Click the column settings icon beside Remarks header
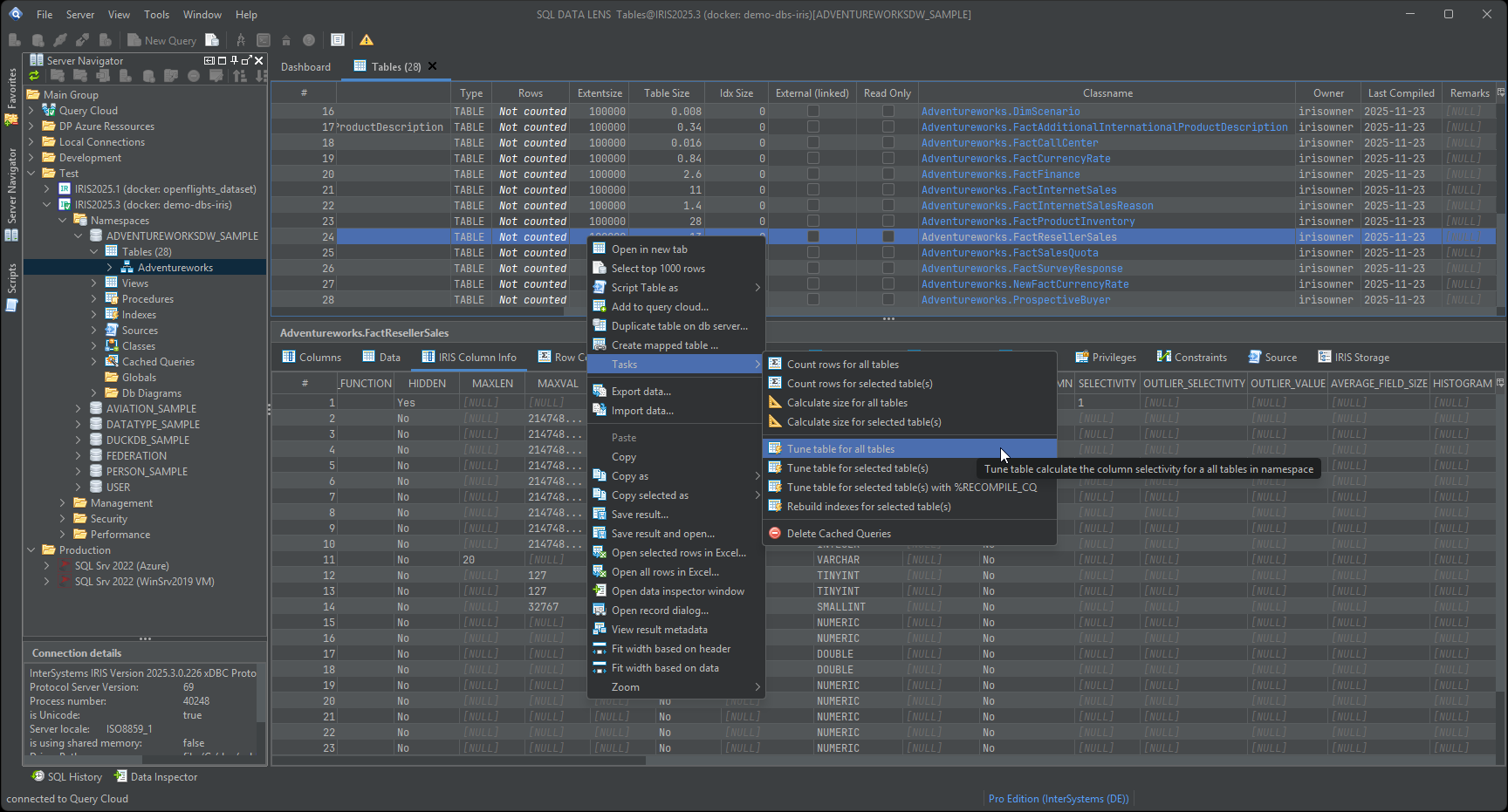 tap(1500, 92)
